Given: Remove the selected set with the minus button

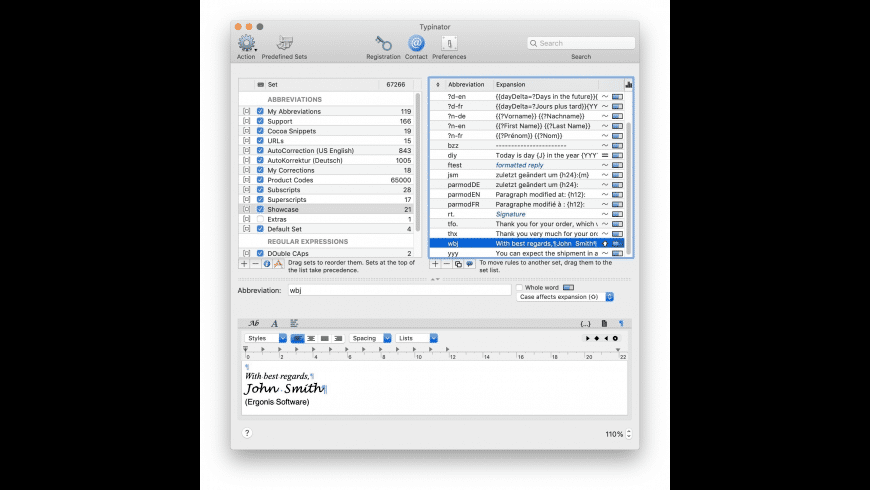Looking at the screenshot, I should pos(255,264).
